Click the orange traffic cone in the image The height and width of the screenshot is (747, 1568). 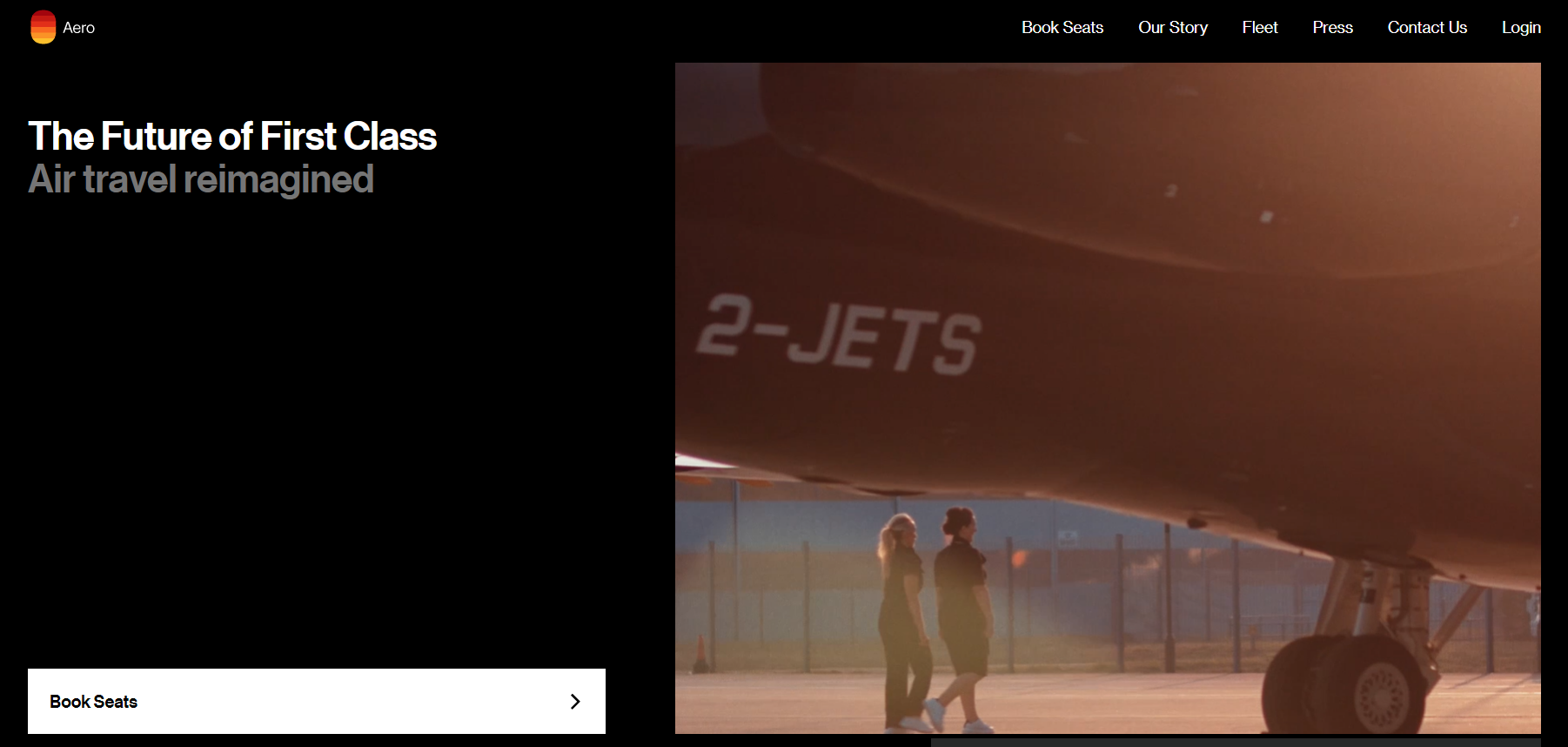[x=700, y=655]
